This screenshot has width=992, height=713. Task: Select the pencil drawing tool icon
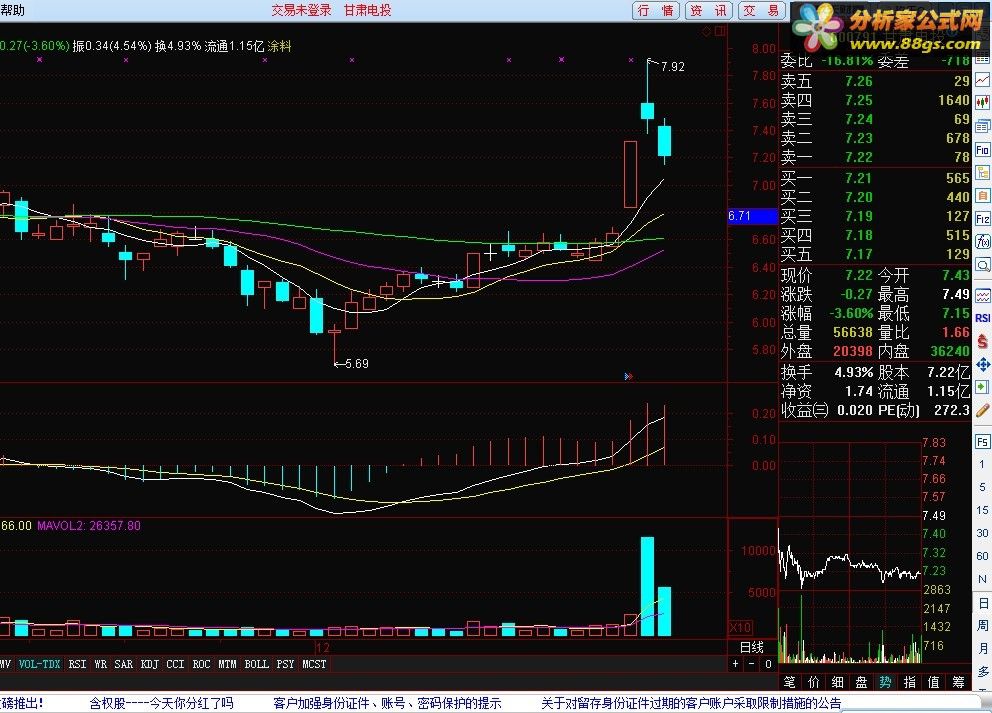pyautogui.click(x=983, y=411)
